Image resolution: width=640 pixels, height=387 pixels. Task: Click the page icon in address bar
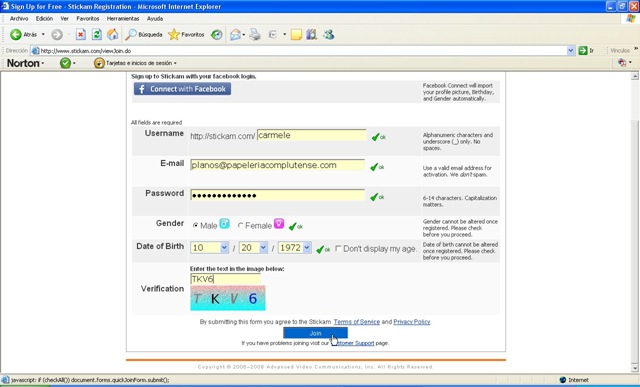pos(36,51)
